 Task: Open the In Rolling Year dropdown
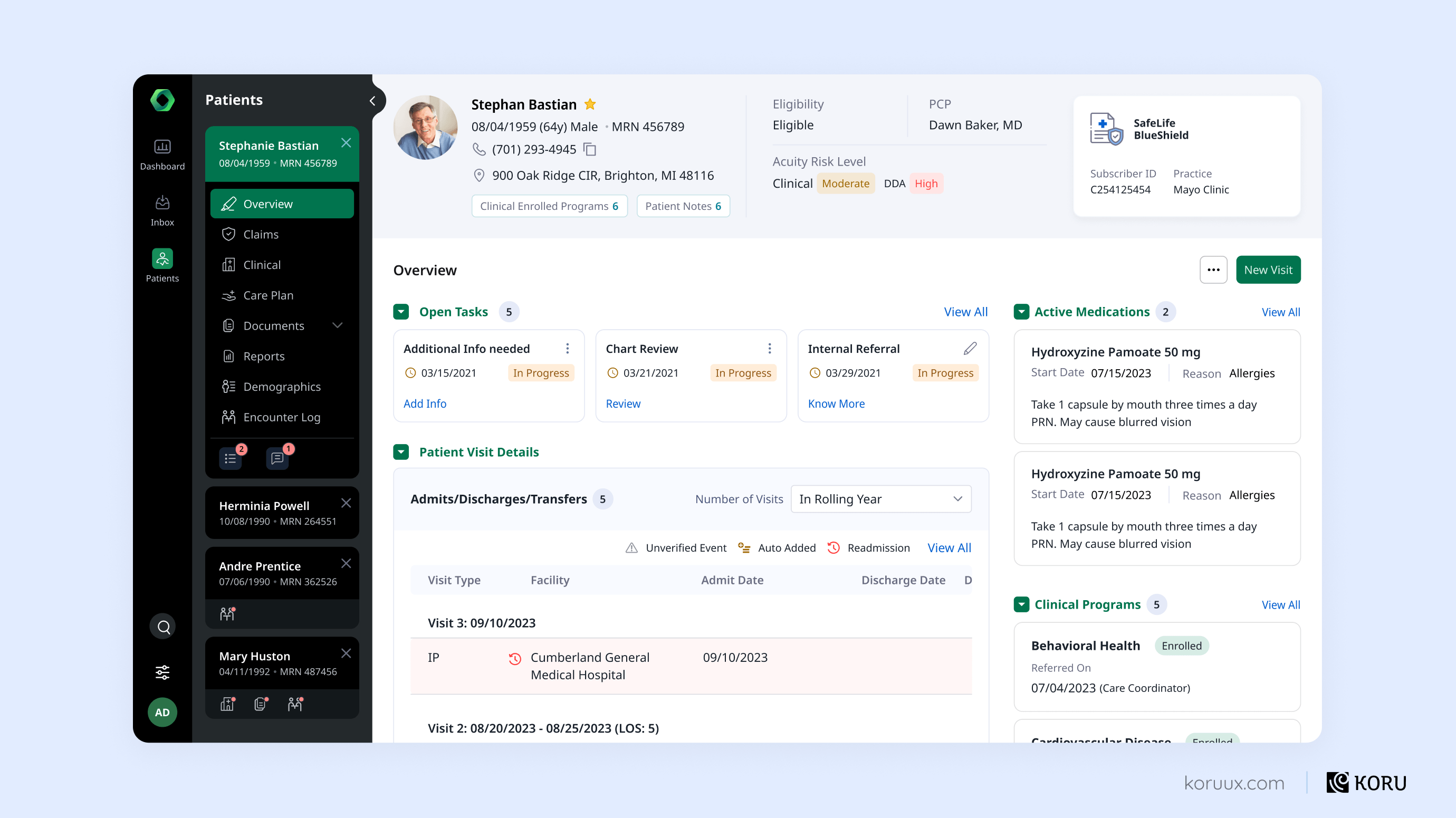[x=880, y=499]
